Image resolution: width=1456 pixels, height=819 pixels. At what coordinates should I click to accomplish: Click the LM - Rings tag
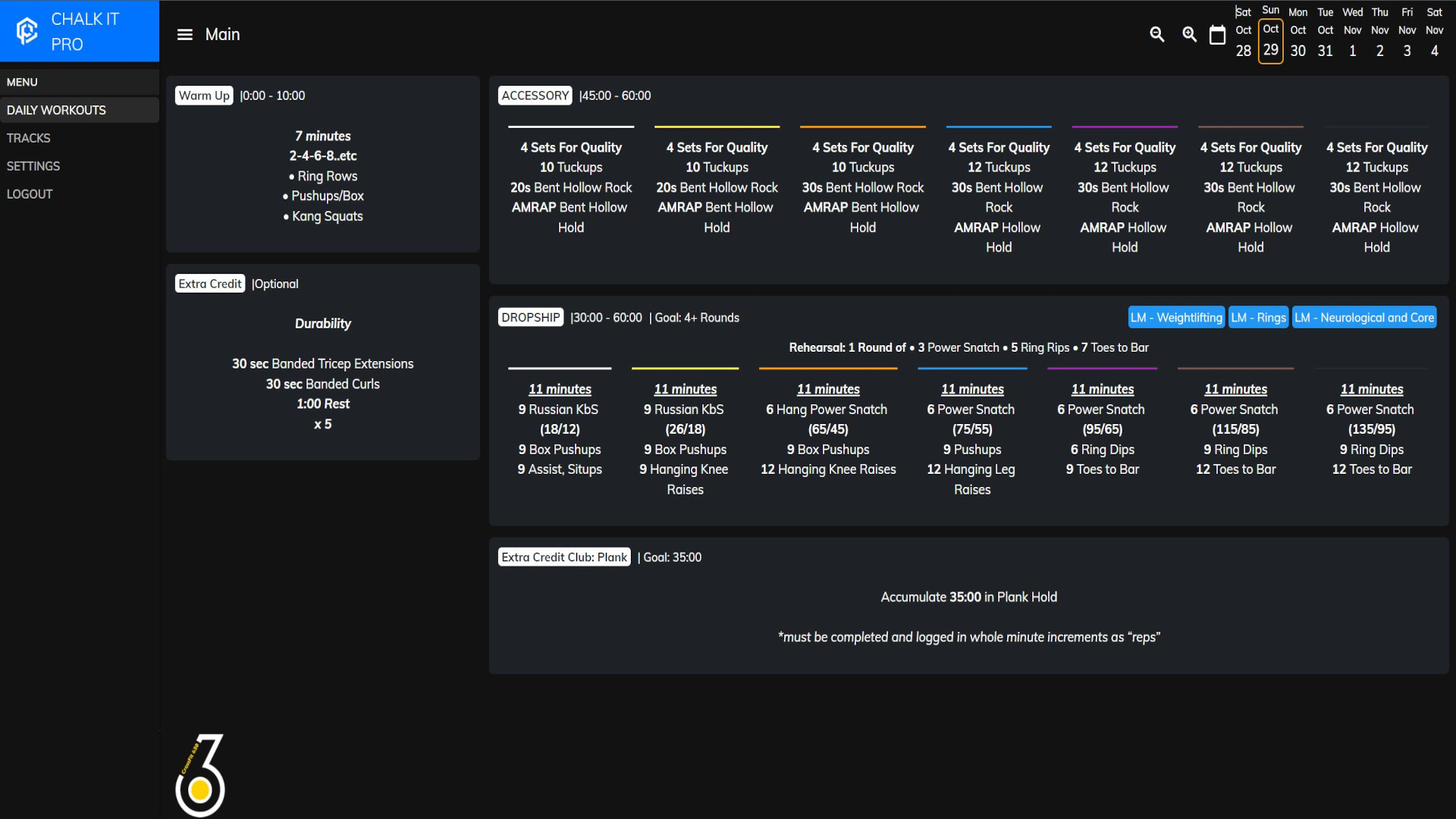coord(1258,318)
